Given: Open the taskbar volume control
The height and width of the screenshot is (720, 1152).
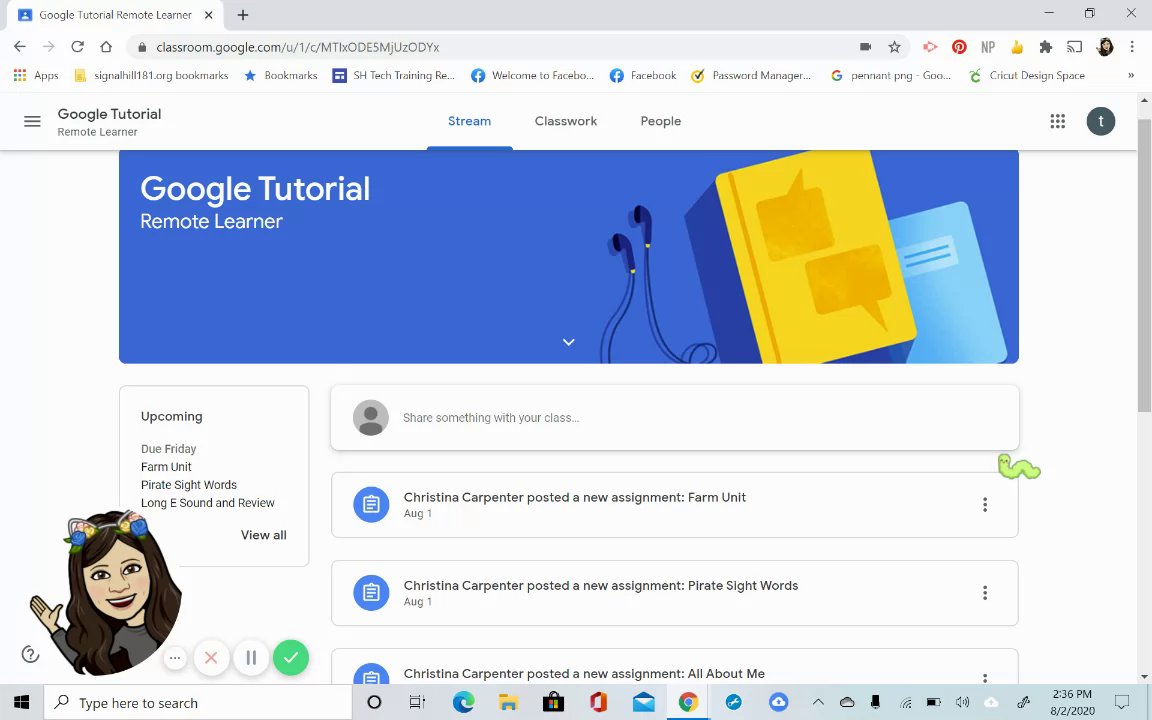Looking at the screenshot, I should click(962, 702).
